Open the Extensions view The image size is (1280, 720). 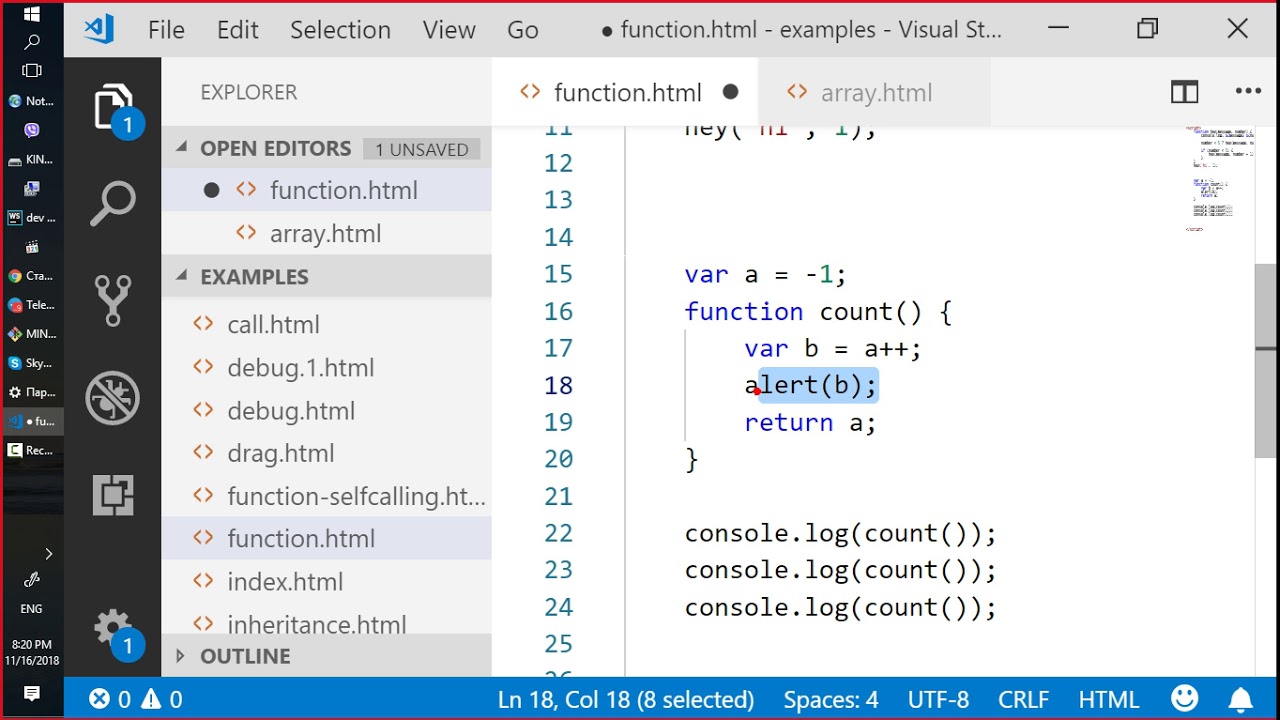pyautogui.click(x=113, y=495)
